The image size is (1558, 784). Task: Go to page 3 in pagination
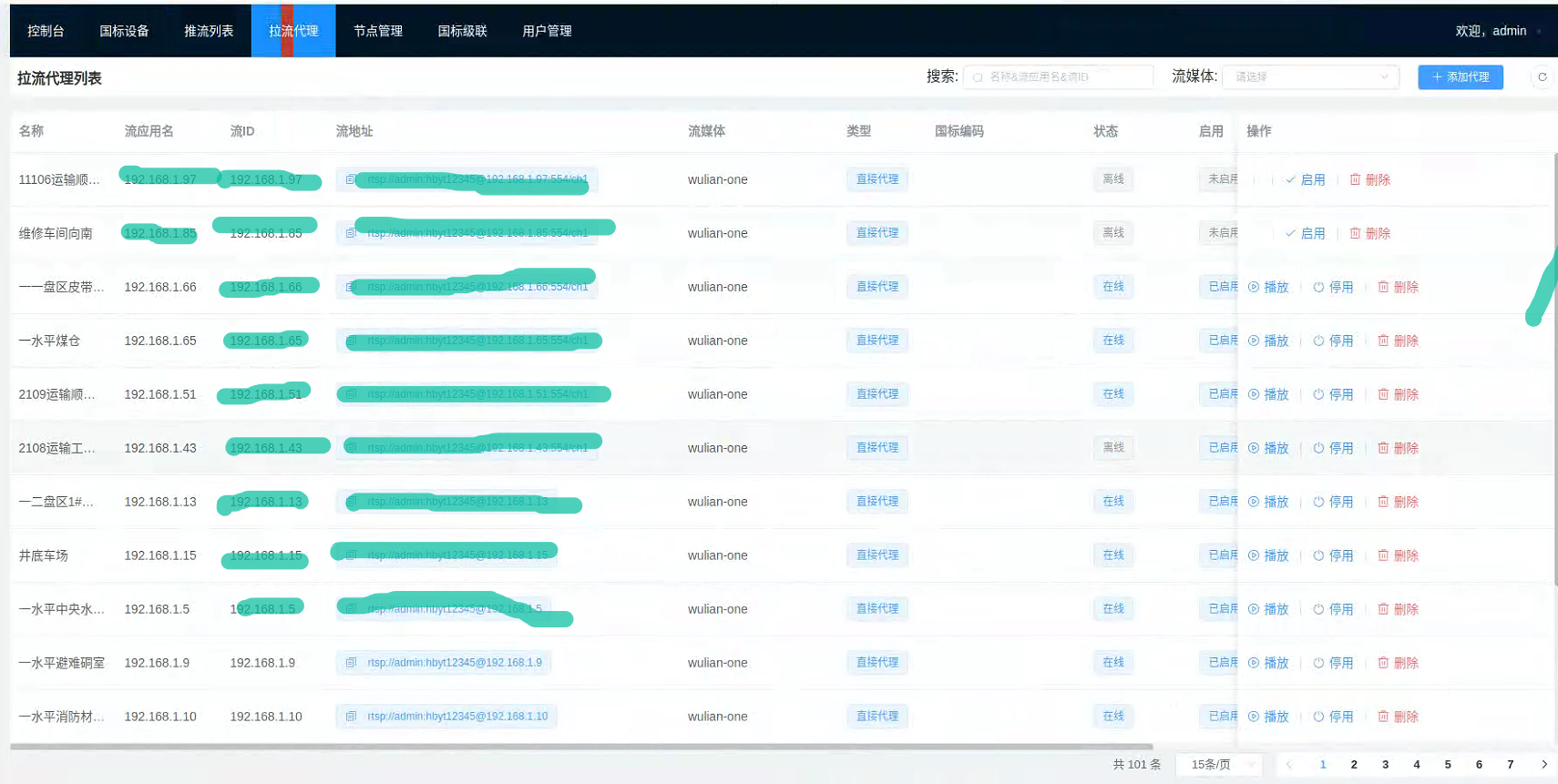[x=1385, y=765]
